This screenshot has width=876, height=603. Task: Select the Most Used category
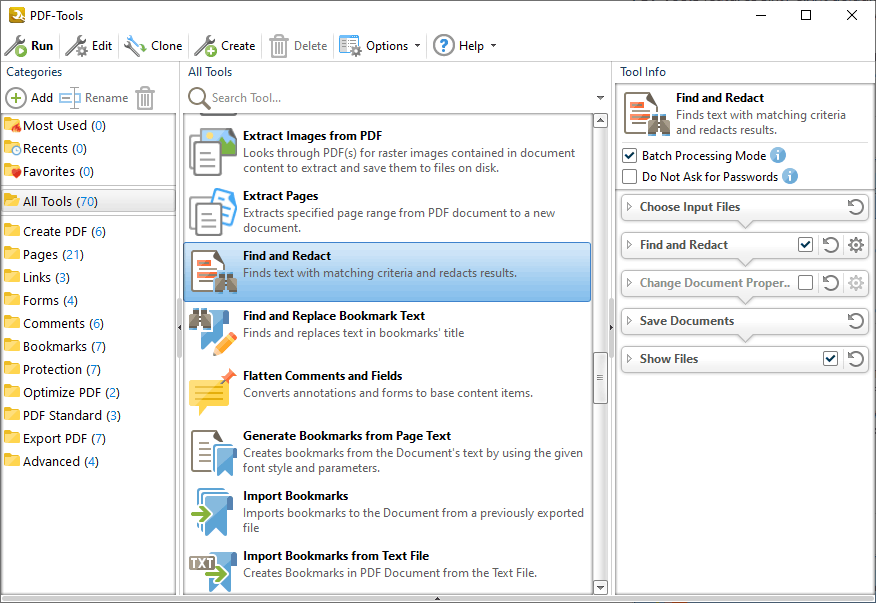88,125
